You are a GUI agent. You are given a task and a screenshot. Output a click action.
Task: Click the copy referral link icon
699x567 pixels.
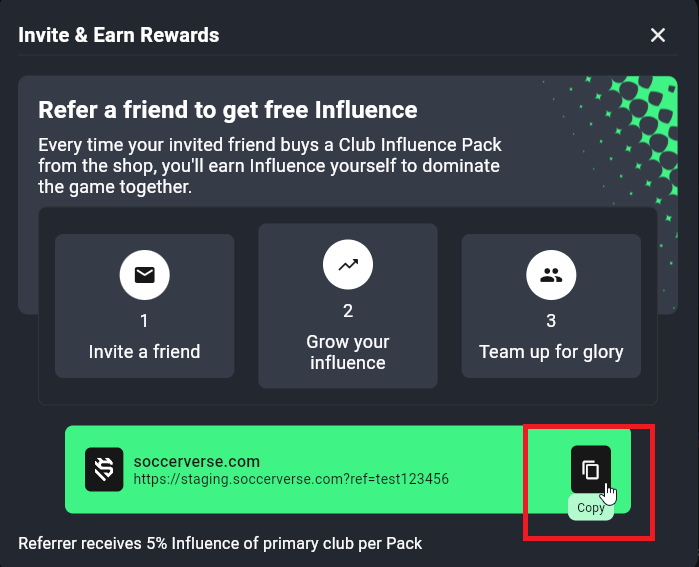click(591, 469)
